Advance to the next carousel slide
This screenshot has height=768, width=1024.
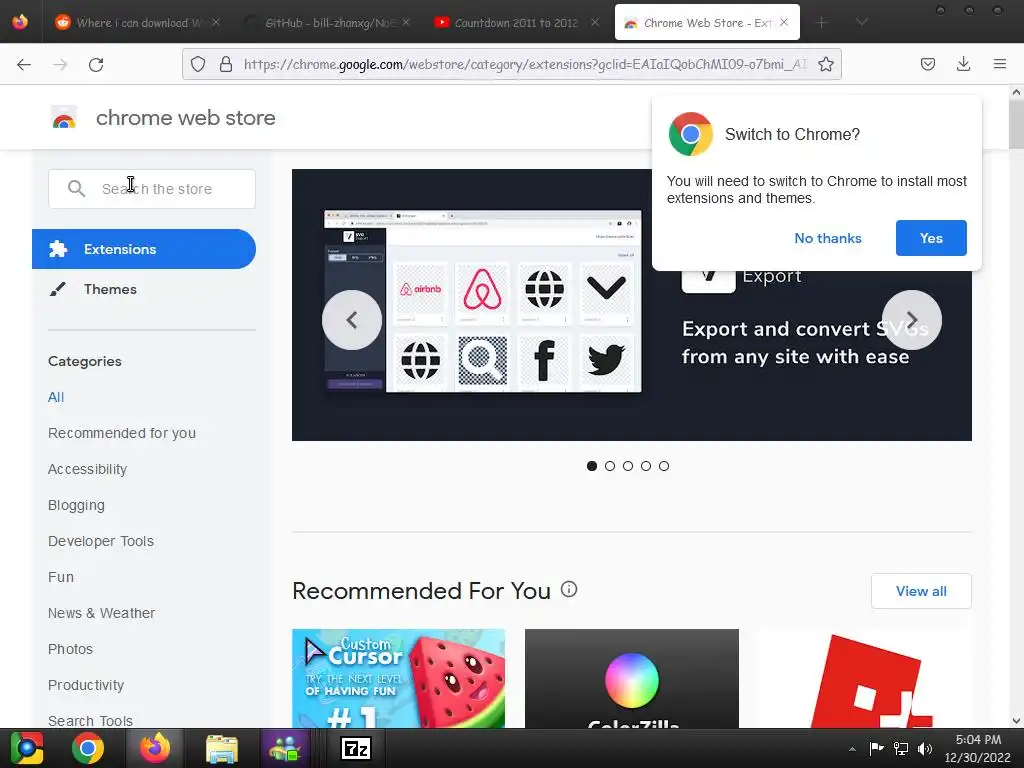pos(912,320)
